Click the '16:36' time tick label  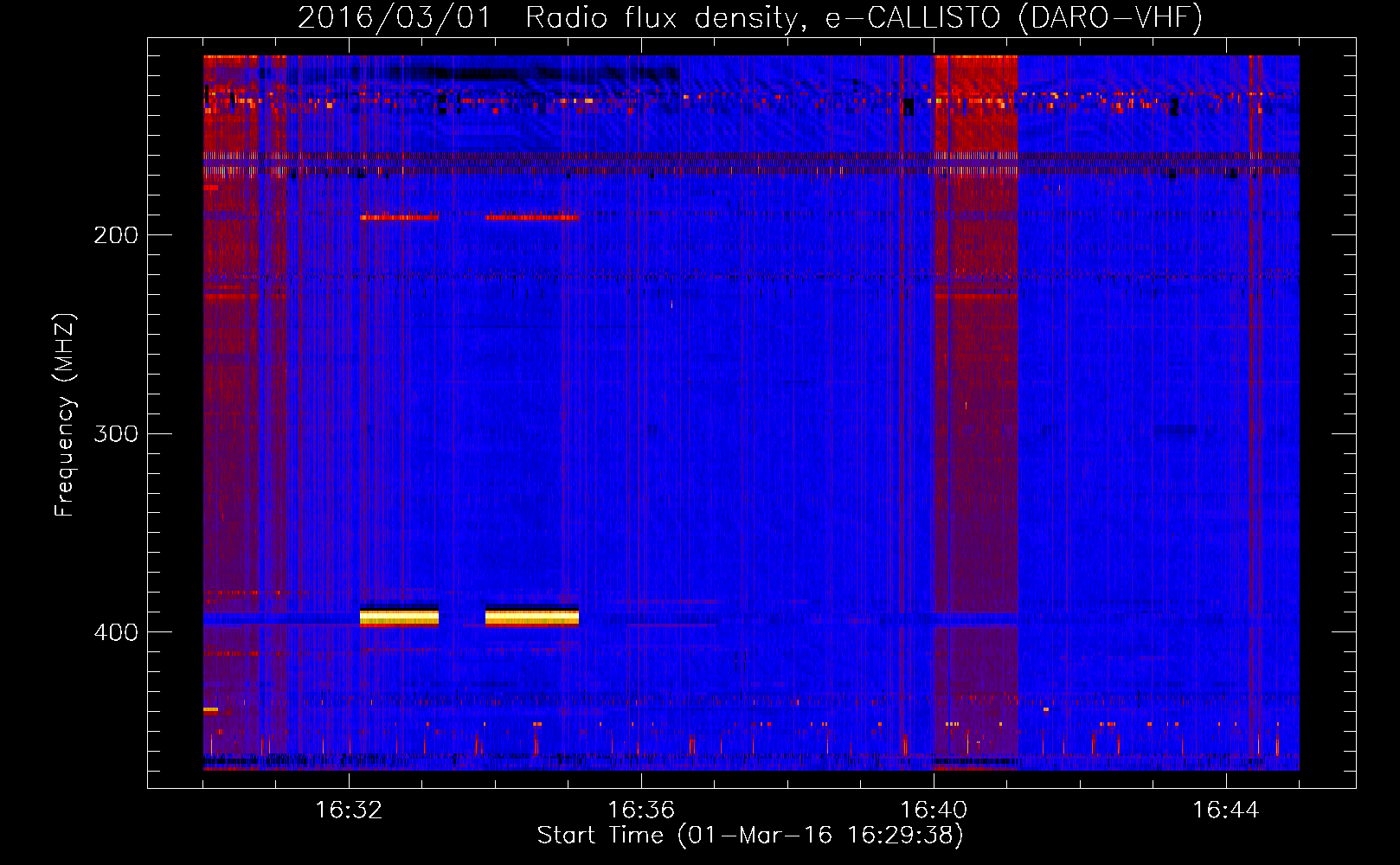point(641,810)
